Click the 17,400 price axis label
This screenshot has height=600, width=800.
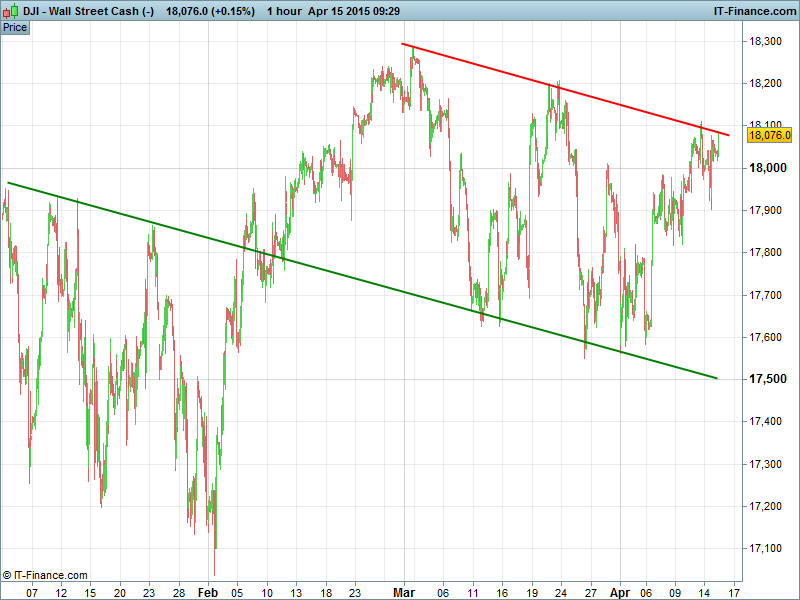765,421
